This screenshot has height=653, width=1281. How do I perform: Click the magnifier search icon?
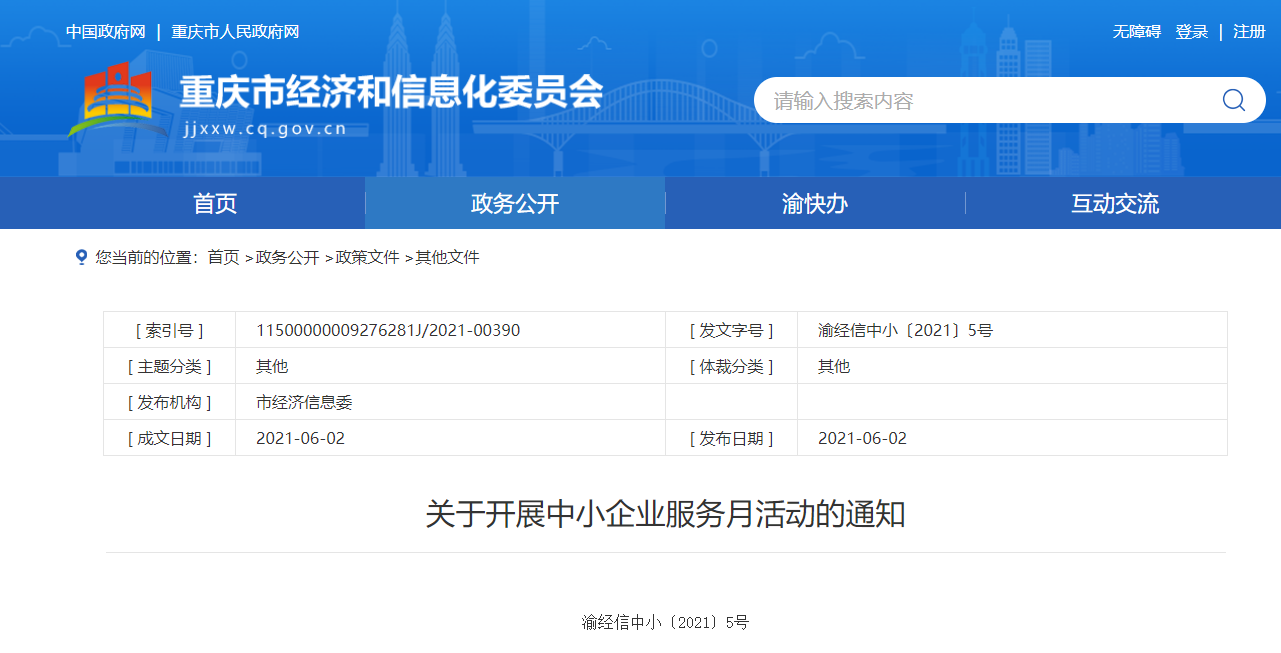tap(1233, 100)
